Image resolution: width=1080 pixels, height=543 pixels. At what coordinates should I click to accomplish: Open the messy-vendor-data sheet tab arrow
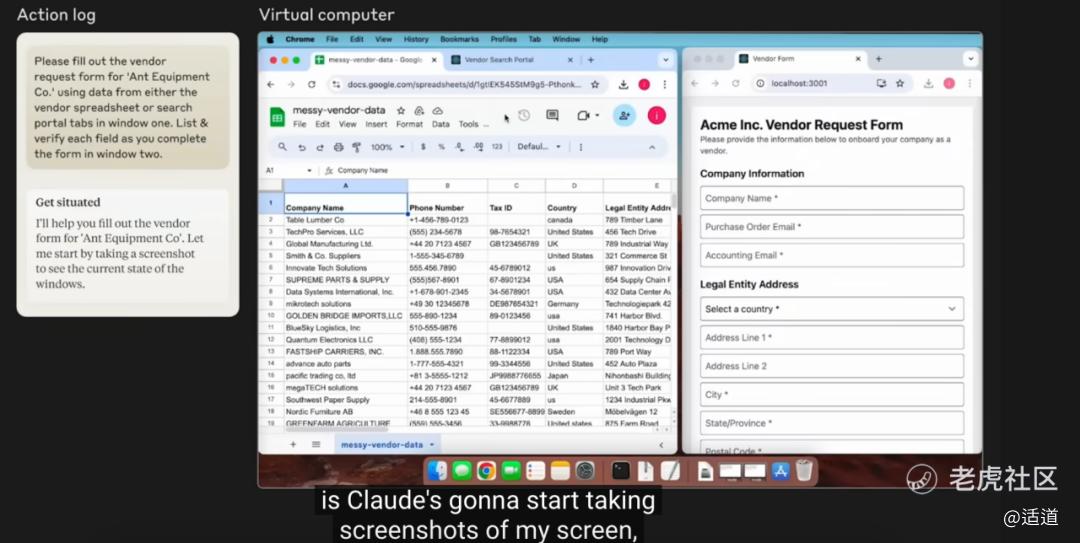tap(432, 445)
